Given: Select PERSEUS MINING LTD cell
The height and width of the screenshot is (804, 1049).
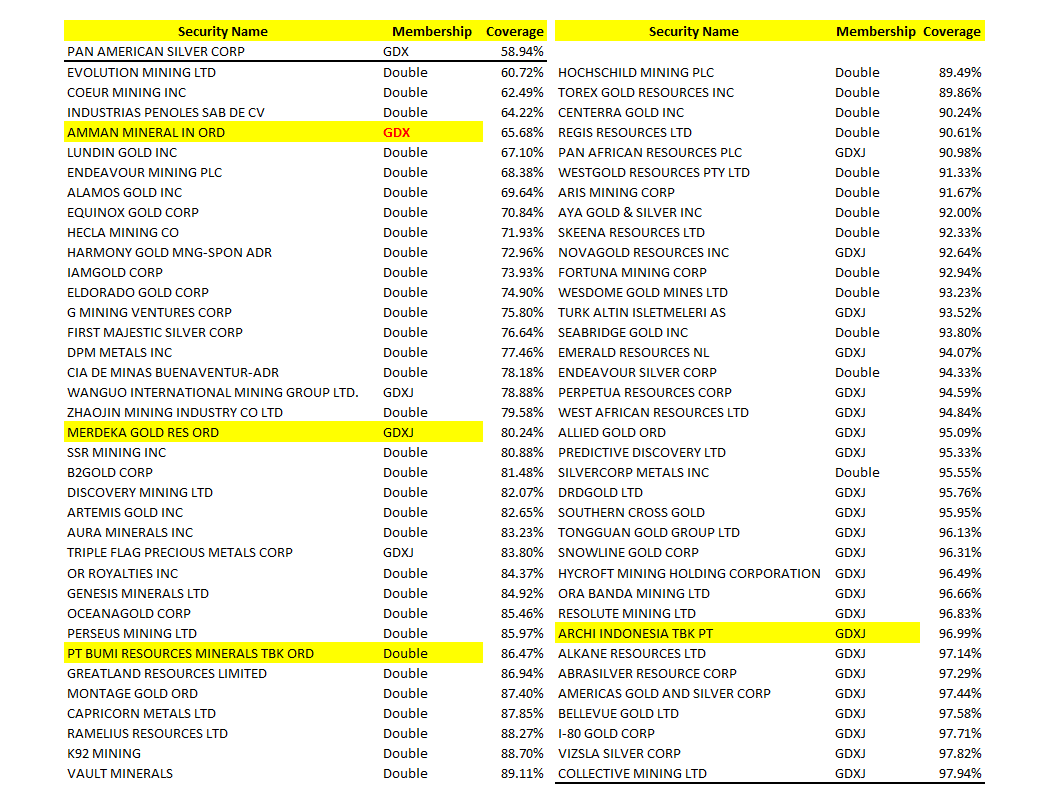Looking at the screenshot, I should coord(132,634).
